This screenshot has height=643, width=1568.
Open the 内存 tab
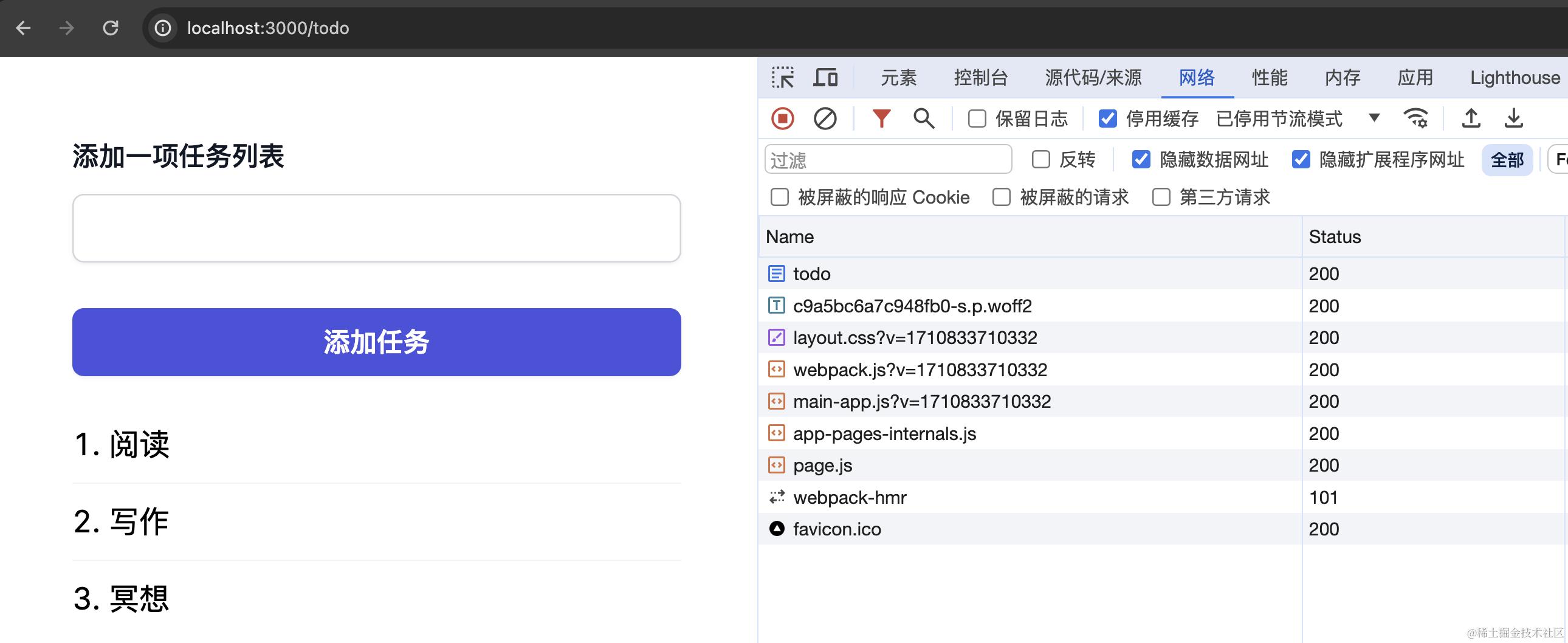(x=1343, y=77)
